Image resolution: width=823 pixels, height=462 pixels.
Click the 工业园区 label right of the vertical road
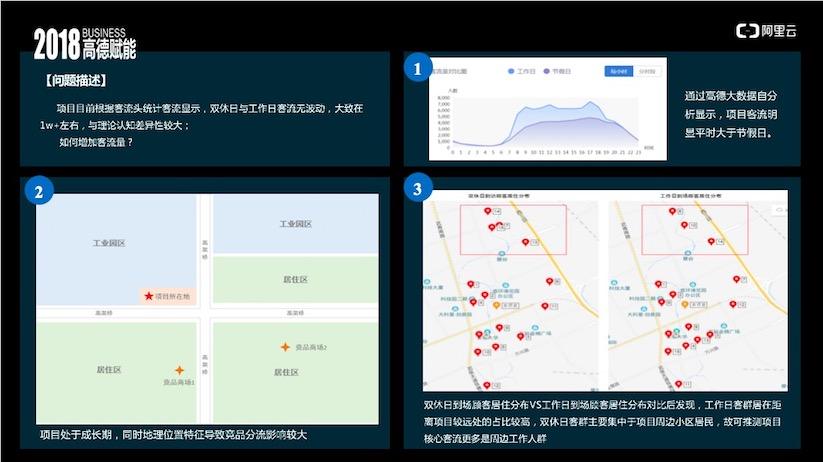pos(296,224)
